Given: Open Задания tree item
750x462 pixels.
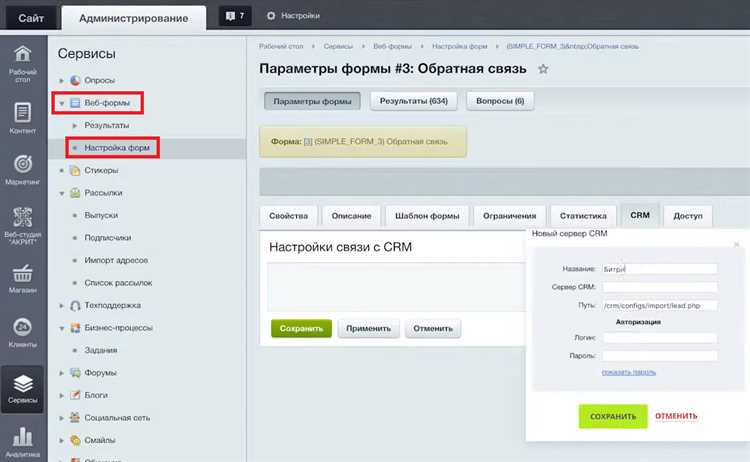Looking at the screenshot, I should tap(101, 350).
